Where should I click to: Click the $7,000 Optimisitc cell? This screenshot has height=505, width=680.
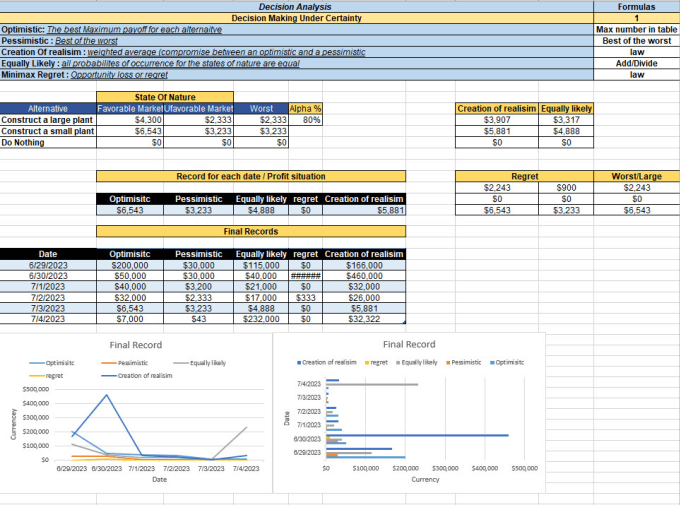coord(130,318)
